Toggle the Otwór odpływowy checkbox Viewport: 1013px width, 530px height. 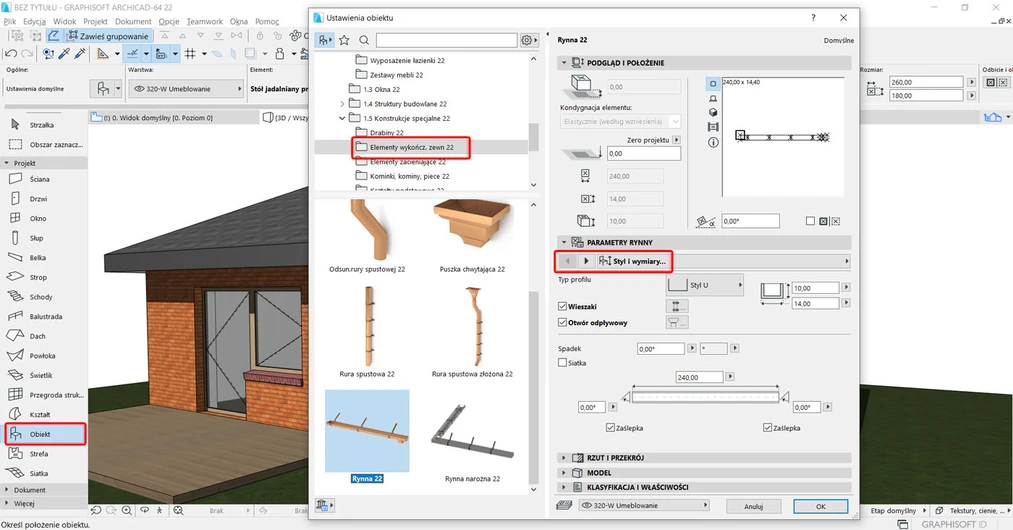(562, 323)
